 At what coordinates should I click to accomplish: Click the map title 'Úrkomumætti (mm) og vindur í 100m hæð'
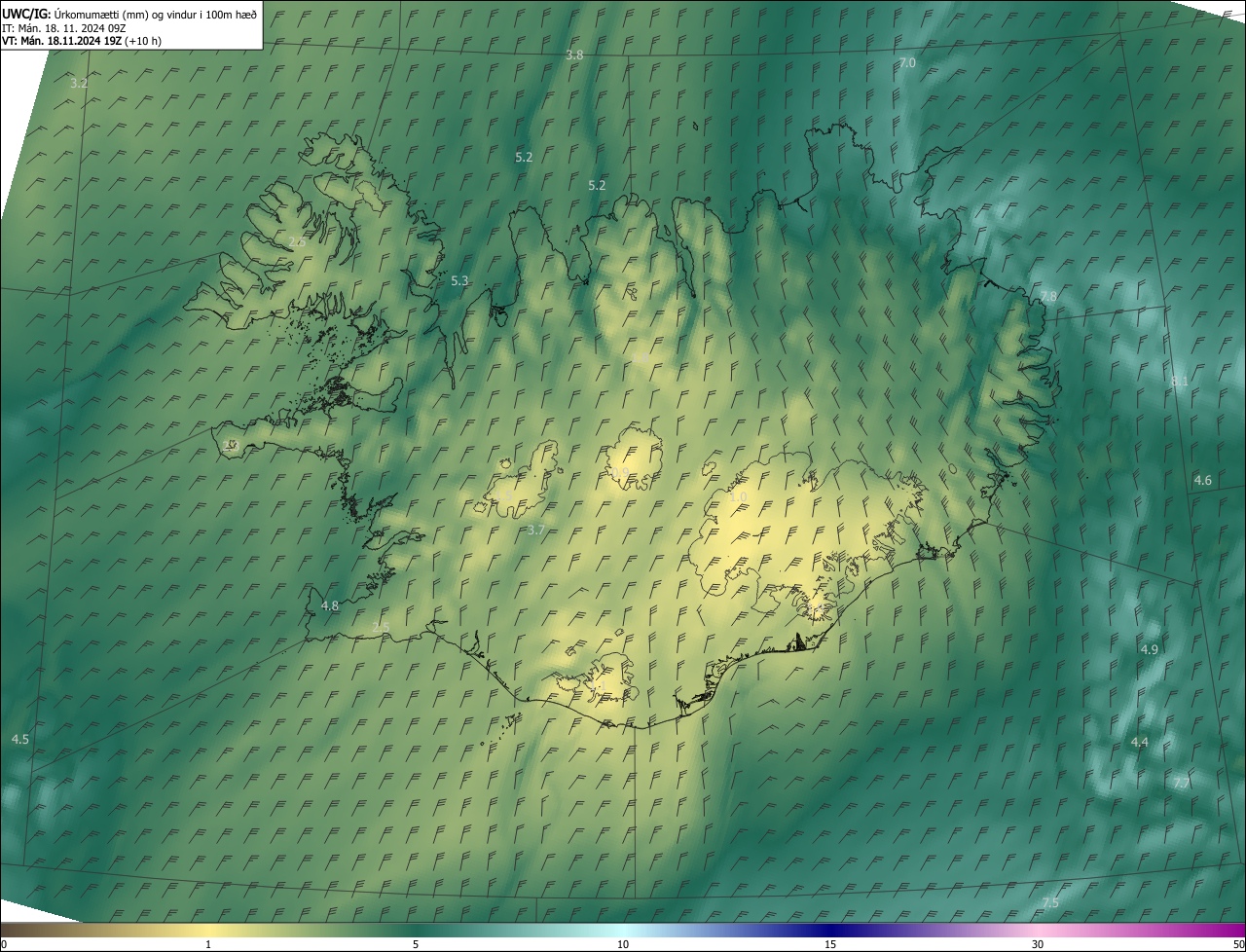coord(155,13)
